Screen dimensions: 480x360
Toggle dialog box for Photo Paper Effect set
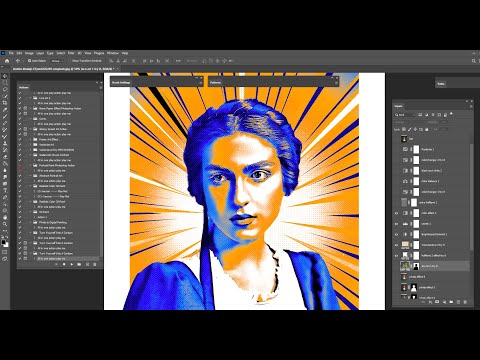tap(25, 108)
